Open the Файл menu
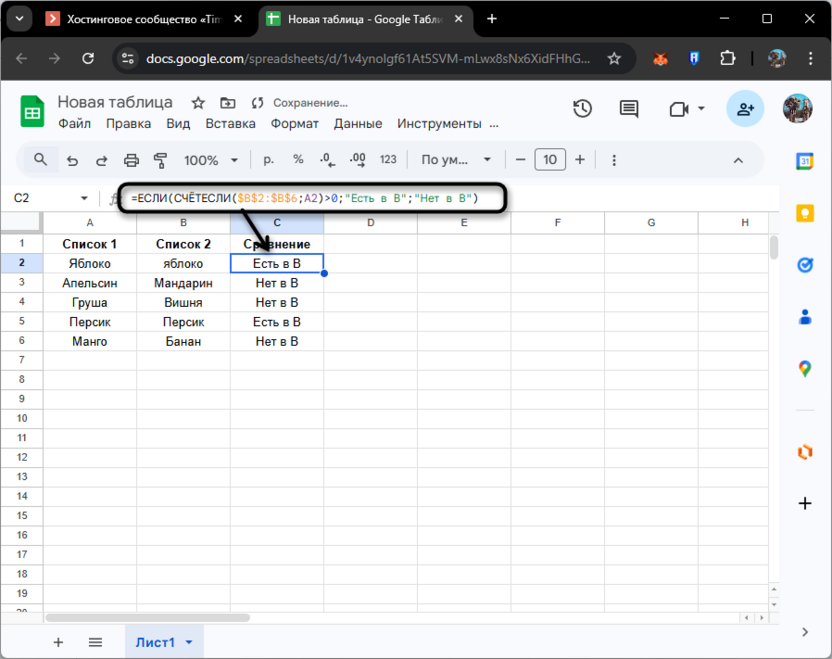The width and height of the screenshot is (832, 659). 74,124
